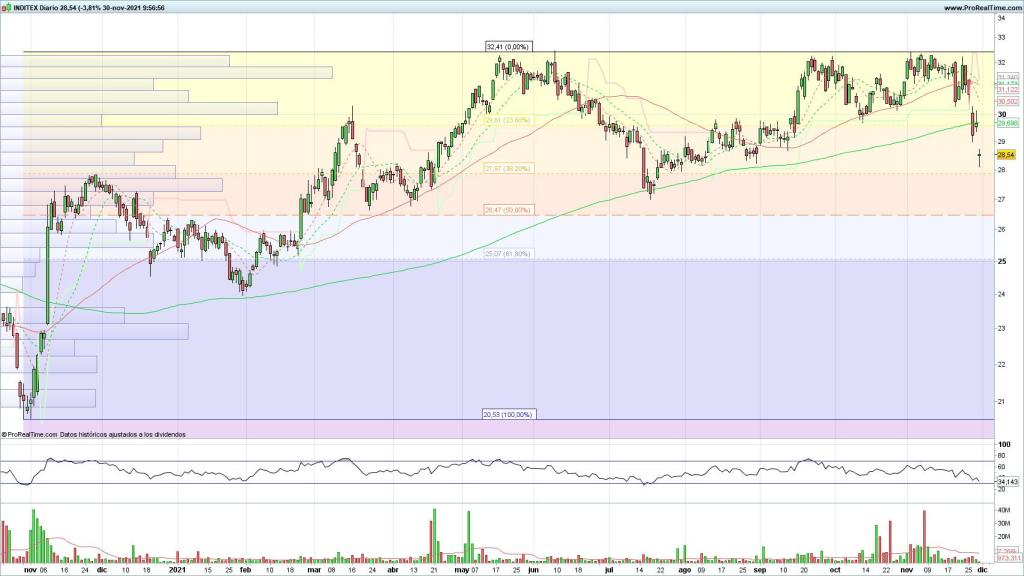Click the yellow 28,54 current price tag

1005,155
